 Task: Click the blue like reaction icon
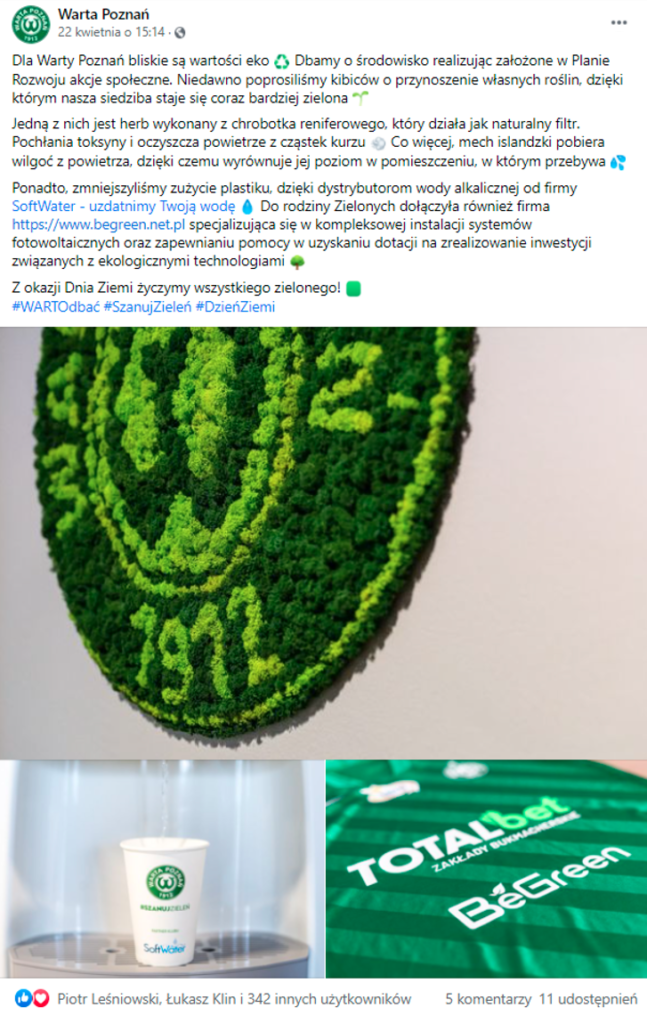(x=23, y=998)
